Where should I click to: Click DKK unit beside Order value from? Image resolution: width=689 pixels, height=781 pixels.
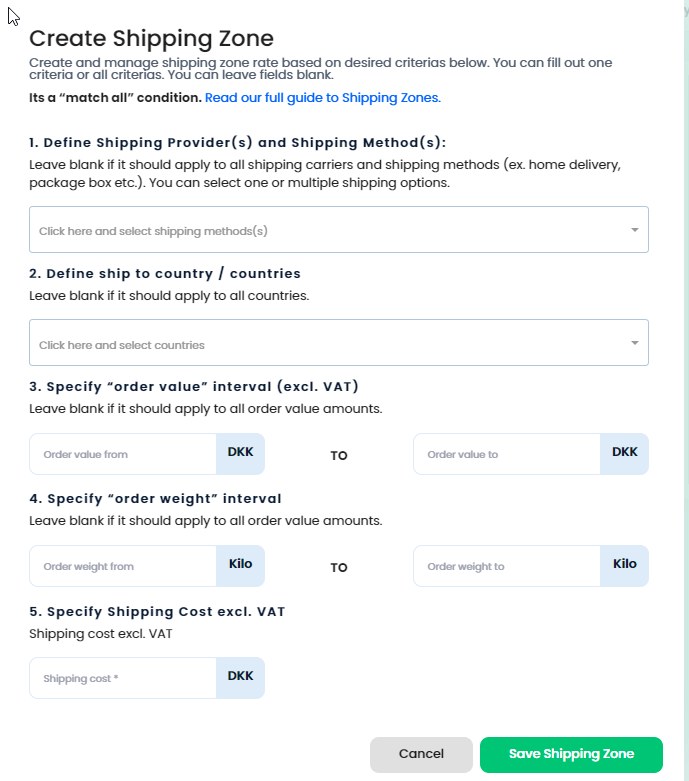point(240,453)
